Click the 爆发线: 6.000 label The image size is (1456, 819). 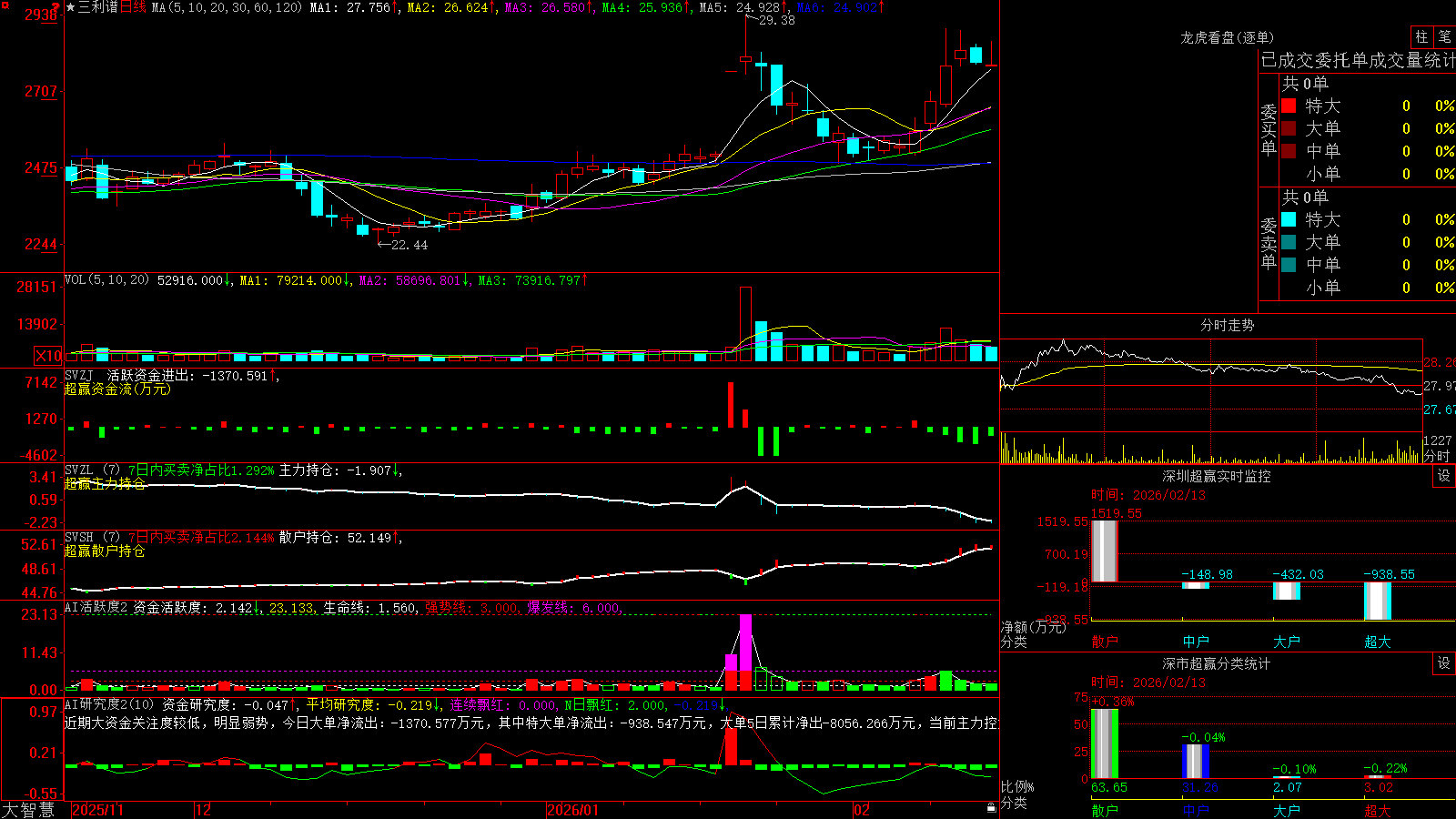point(574,607)
